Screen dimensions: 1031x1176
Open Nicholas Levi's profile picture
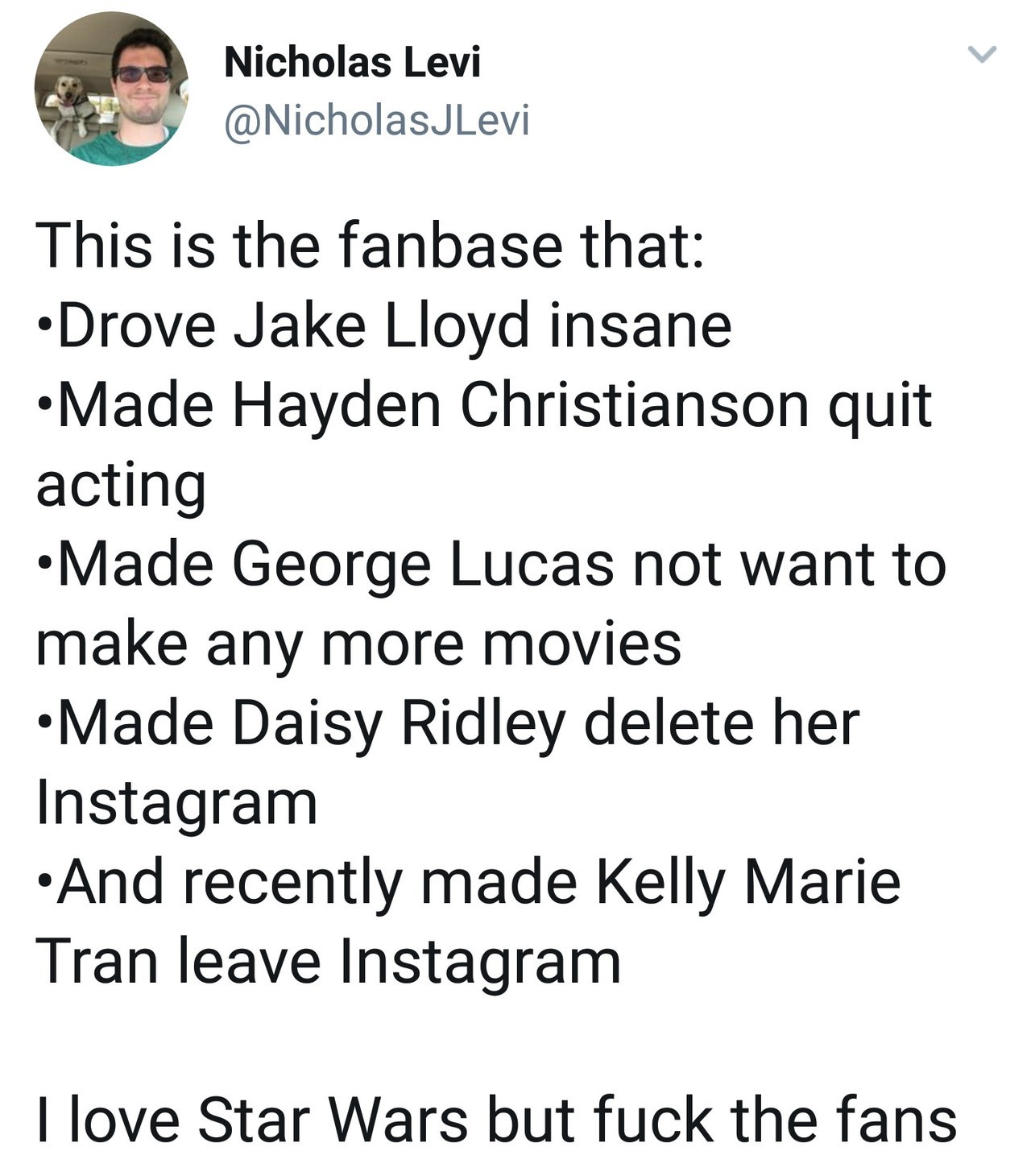(x=111, y=89)
